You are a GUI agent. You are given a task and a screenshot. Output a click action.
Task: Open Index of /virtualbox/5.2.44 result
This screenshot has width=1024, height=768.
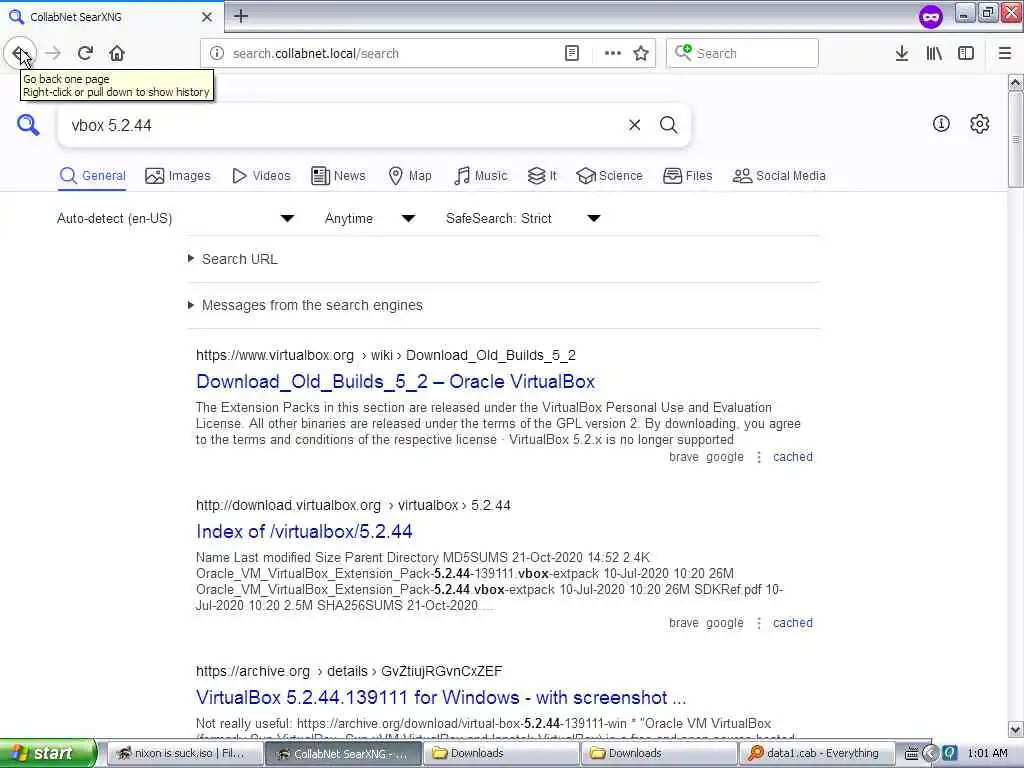[304, 532]
